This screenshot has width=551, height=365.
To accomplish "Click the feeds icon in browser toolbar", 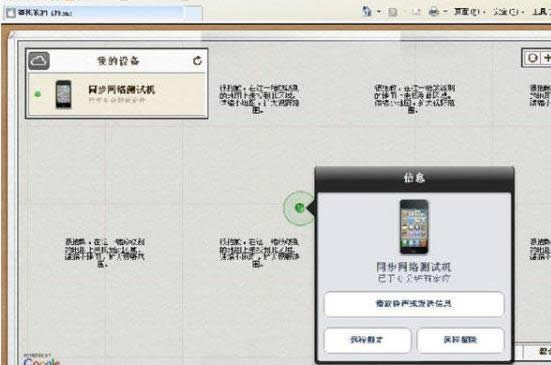I will coord(393,12).
